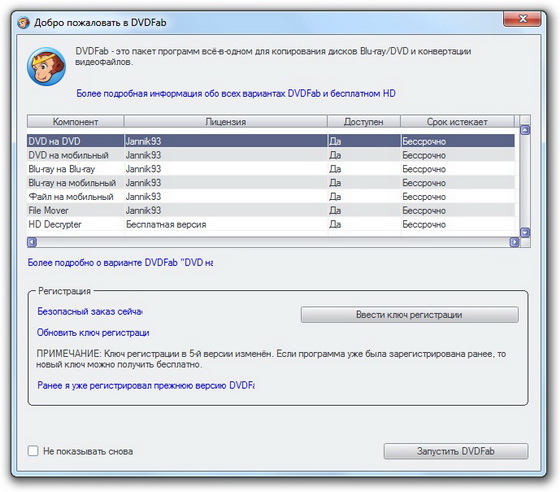560x492 pixels.
Task: Click the horizontal scrollbar track of the list
Action: click(x=273, y=242)
